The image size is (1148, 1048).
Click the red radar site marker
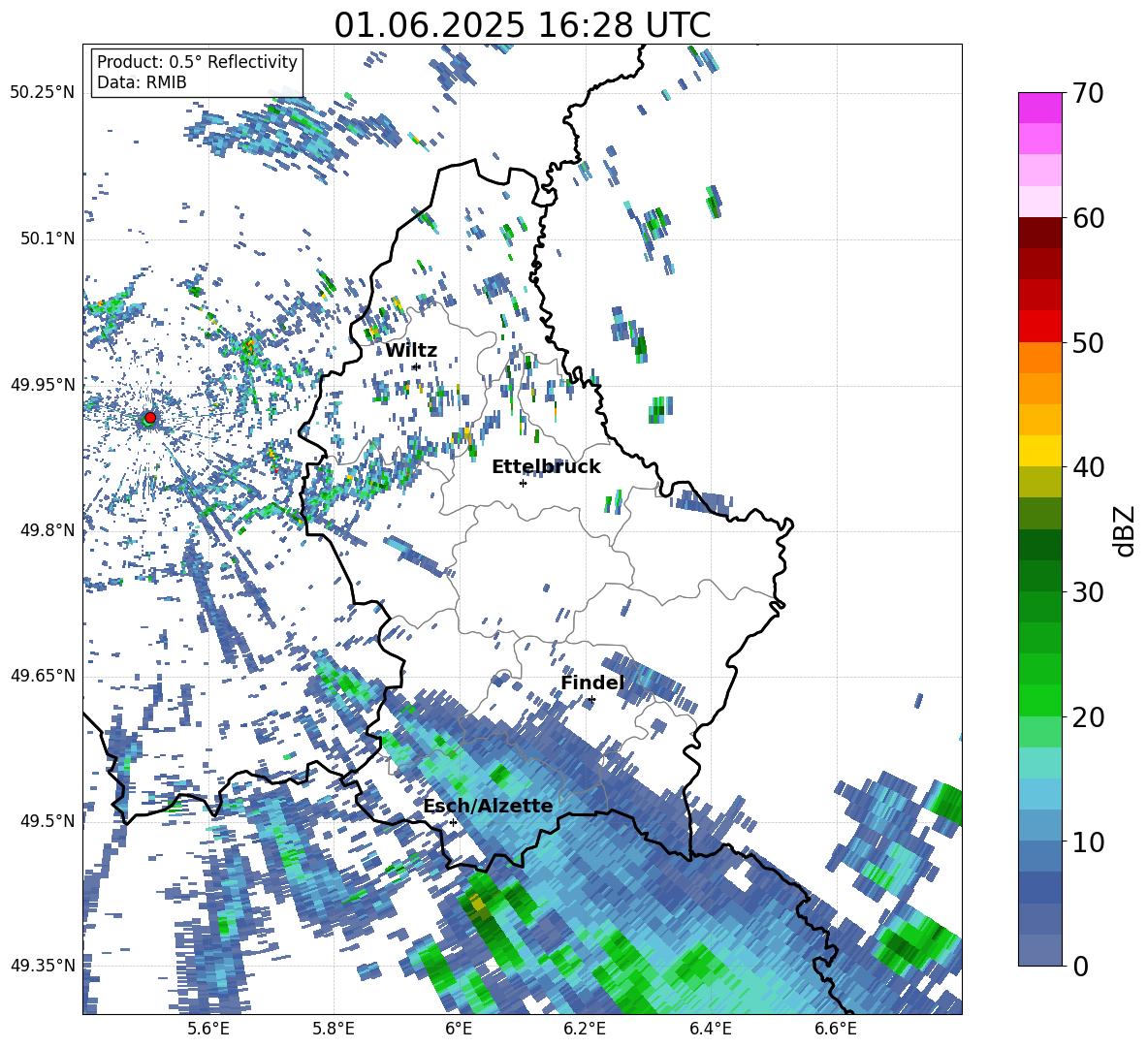(150, 418)
